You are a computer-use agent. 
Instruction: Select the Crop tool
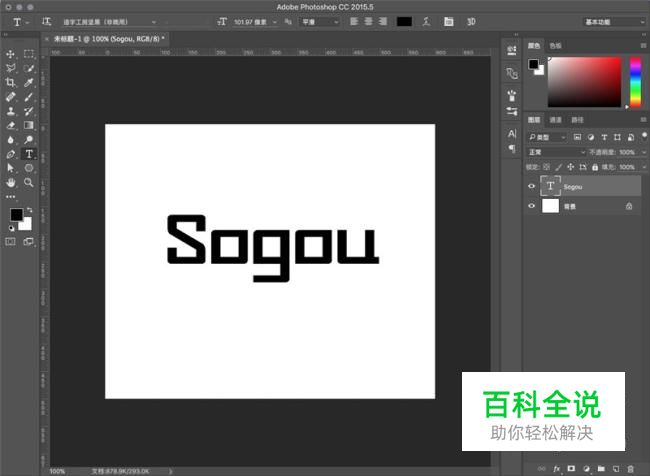pyautogui.click(x=11, y=83)
